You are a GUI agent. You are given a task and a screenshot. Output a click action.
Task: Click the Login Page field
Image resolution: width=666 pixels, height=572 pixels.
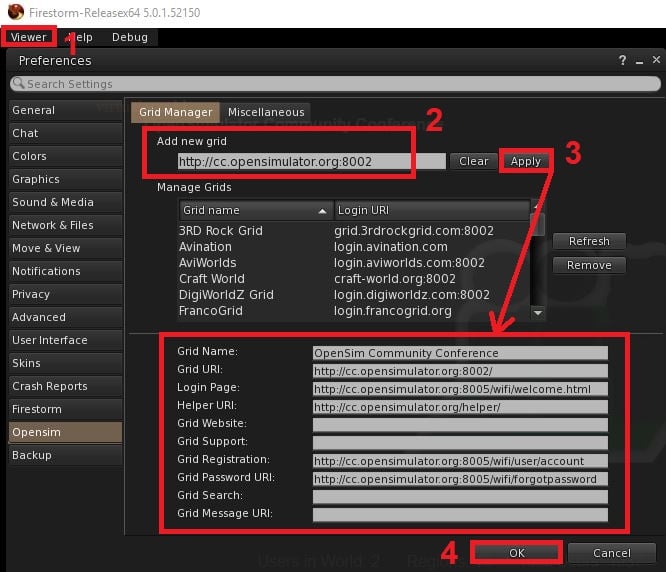(x=460, y=389)
